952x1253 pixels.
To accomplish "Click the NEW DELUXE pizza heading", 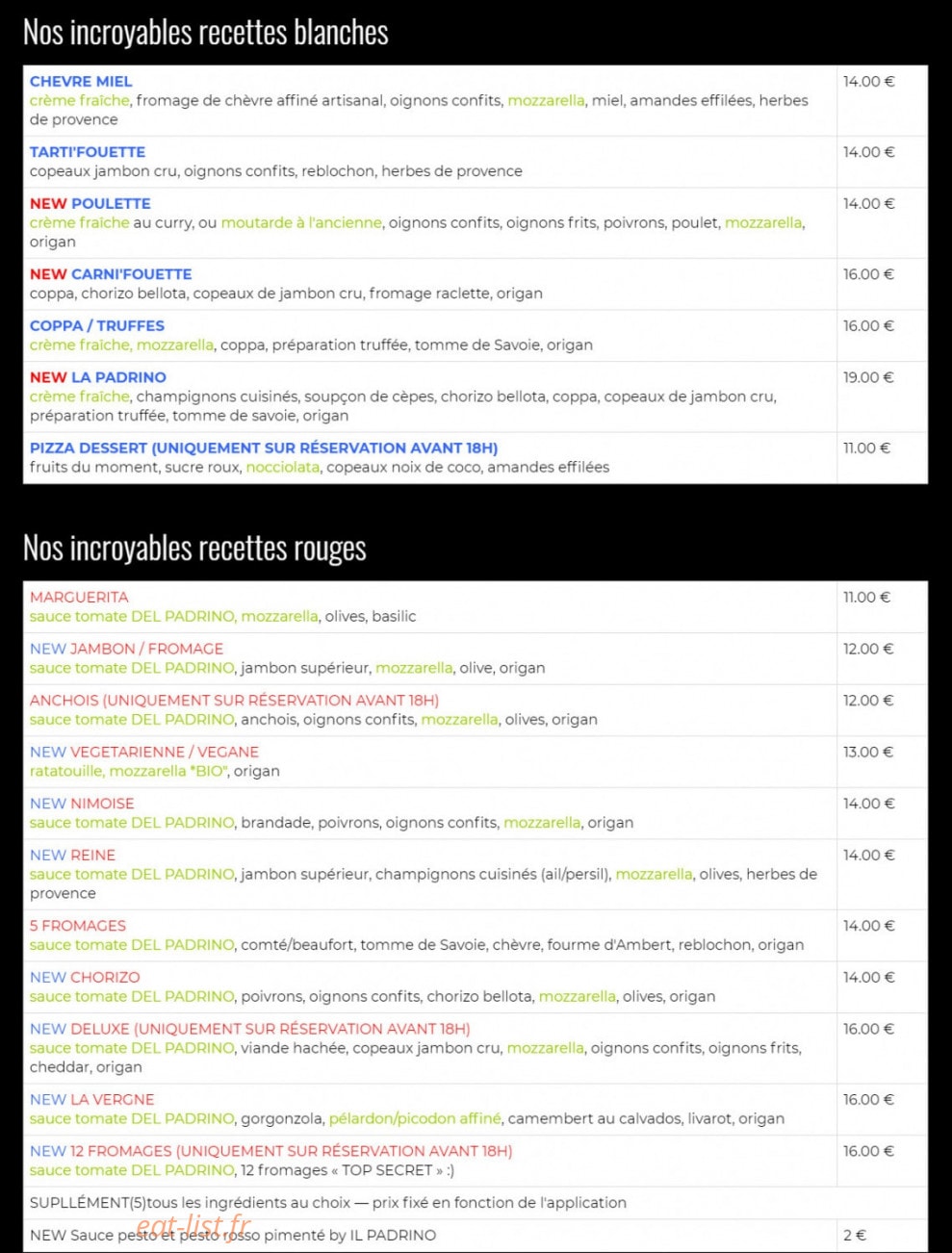I will [250, 1029].
